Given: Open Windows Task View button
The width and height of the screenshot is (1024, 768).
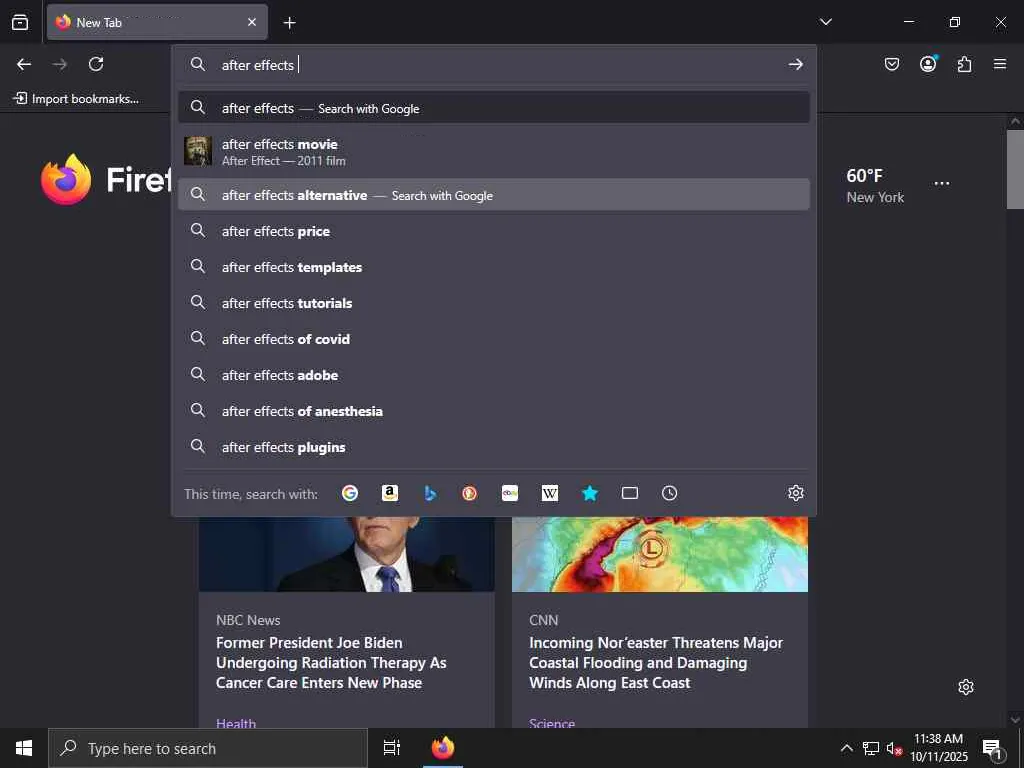Looking at the screenshot, I should point(391,748).
